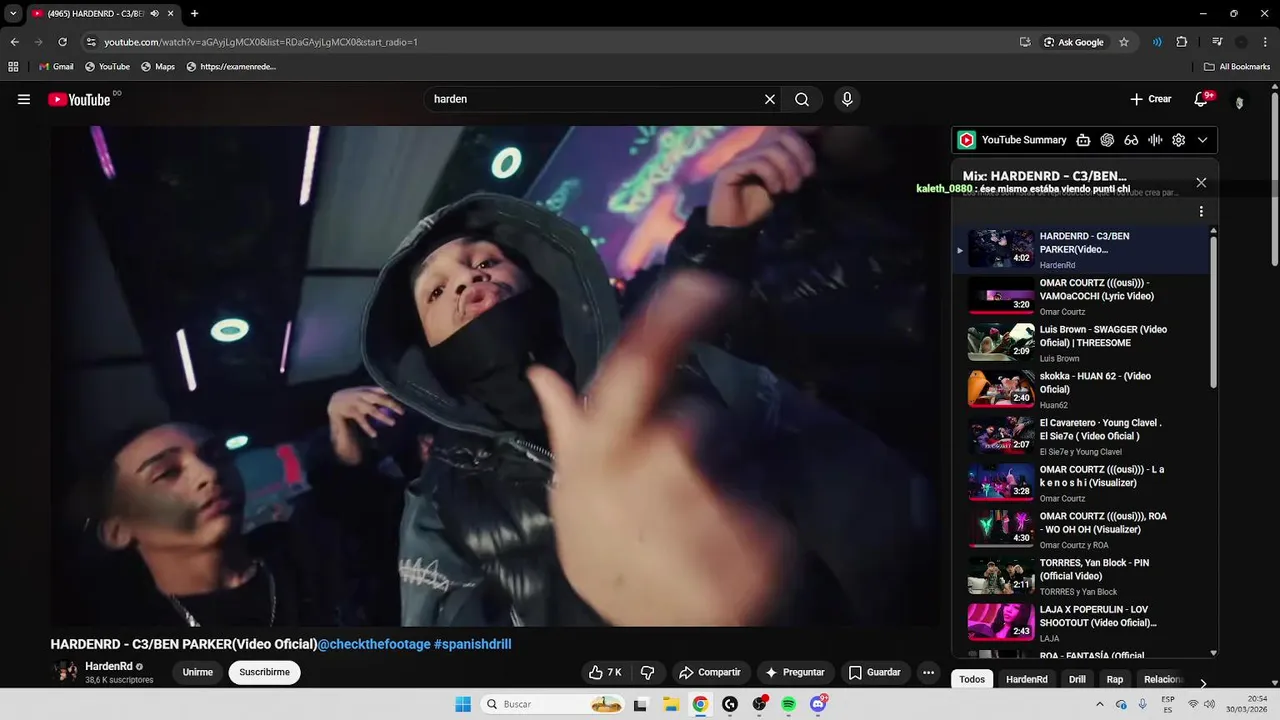Go to YouTube home via the logo
Viewport: 1280px width, 720px height.
pos(79,99)
